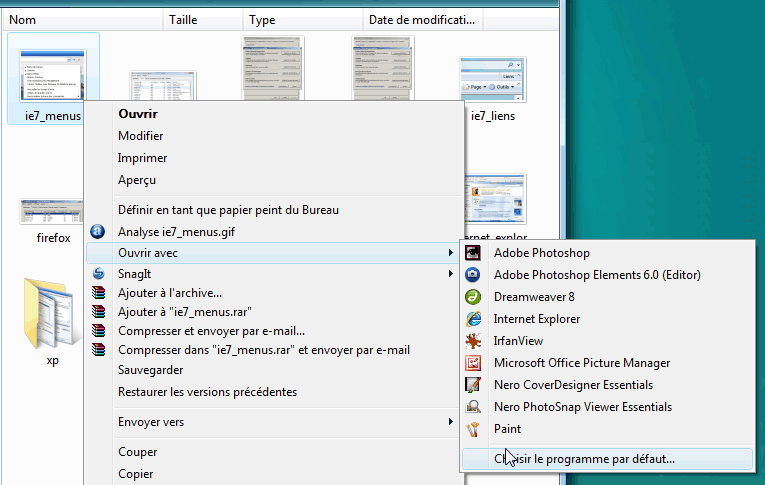Sort by Date de modification column
Viewport: 765px width, 485px height.
[x=422, y=19]
